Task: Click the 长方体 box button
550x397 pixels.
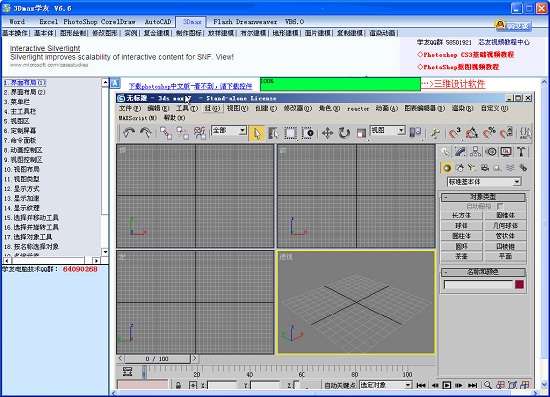Action: click(x=461, y=215)
